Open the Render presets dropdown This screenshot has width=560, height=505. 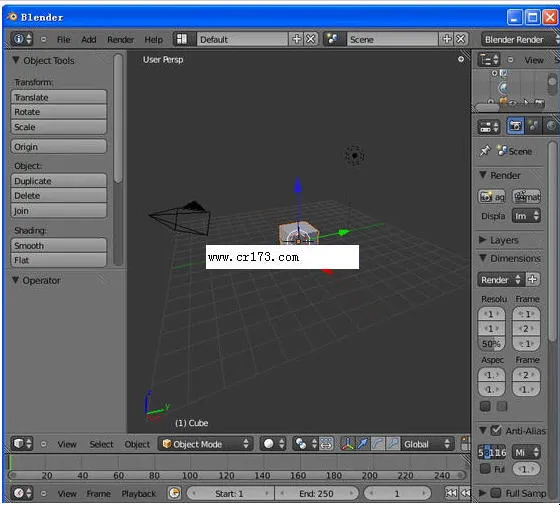pos(501,279)
